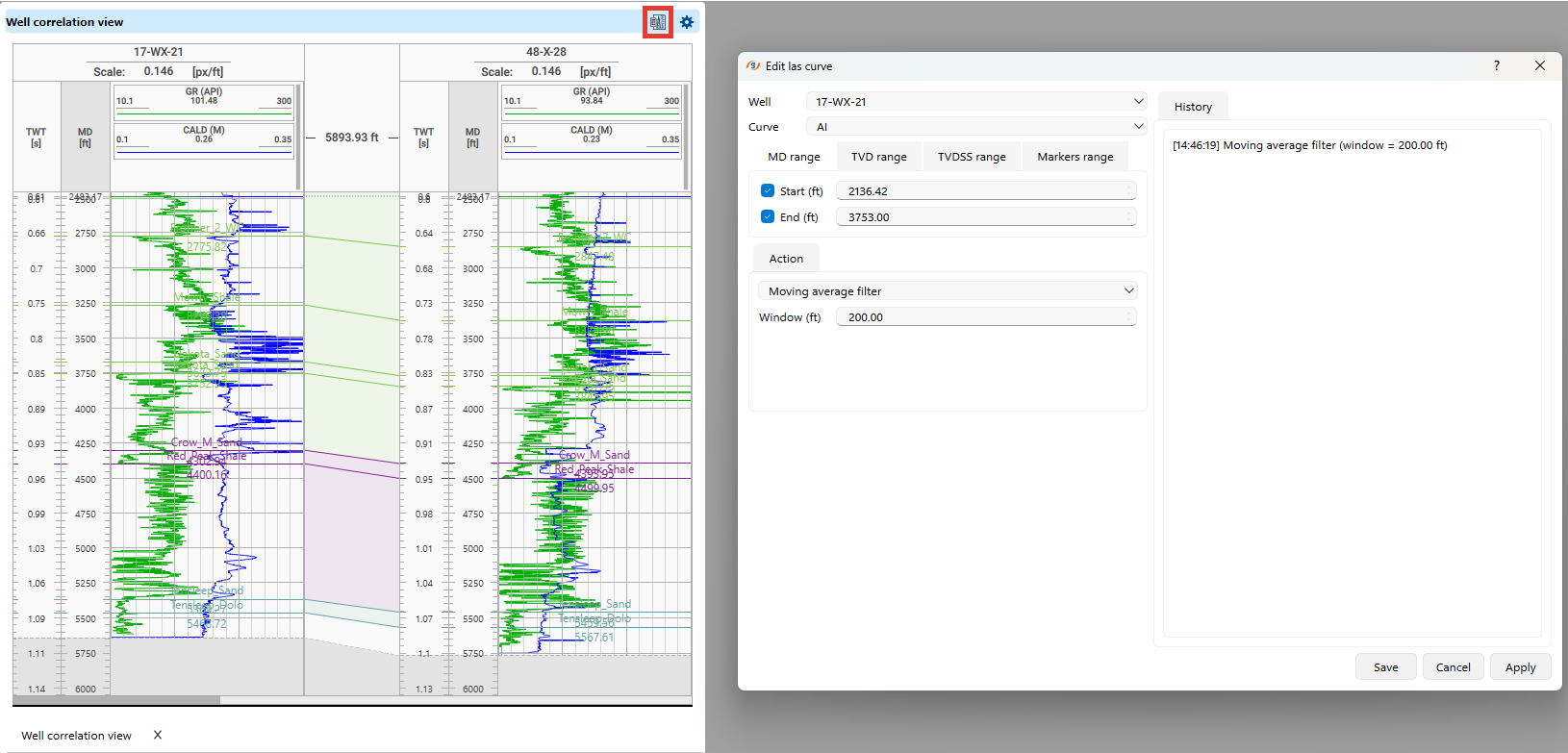Image resolution: width=1568 pixels, height=753 pixels.
Task: Switch to the TVD range tab
Action: [x=878, y=157]
